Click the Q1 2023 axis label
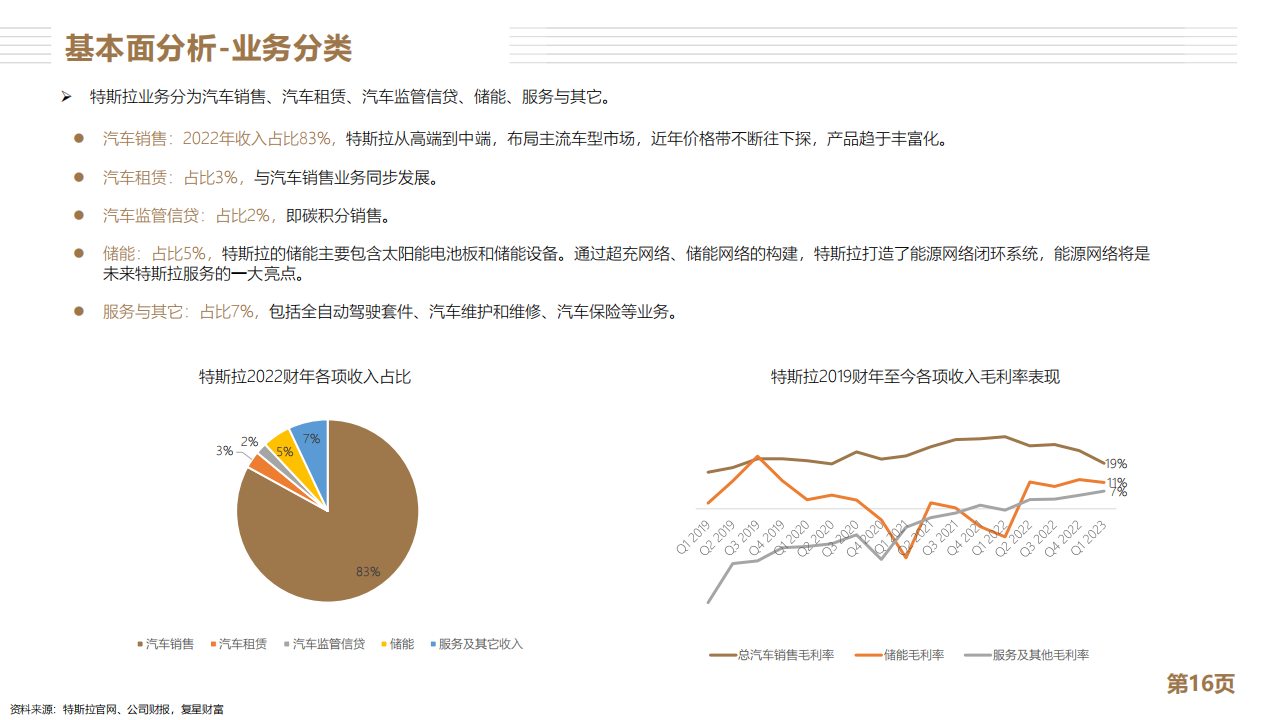Screen dimensions: 1280x720 [1088, 536]
